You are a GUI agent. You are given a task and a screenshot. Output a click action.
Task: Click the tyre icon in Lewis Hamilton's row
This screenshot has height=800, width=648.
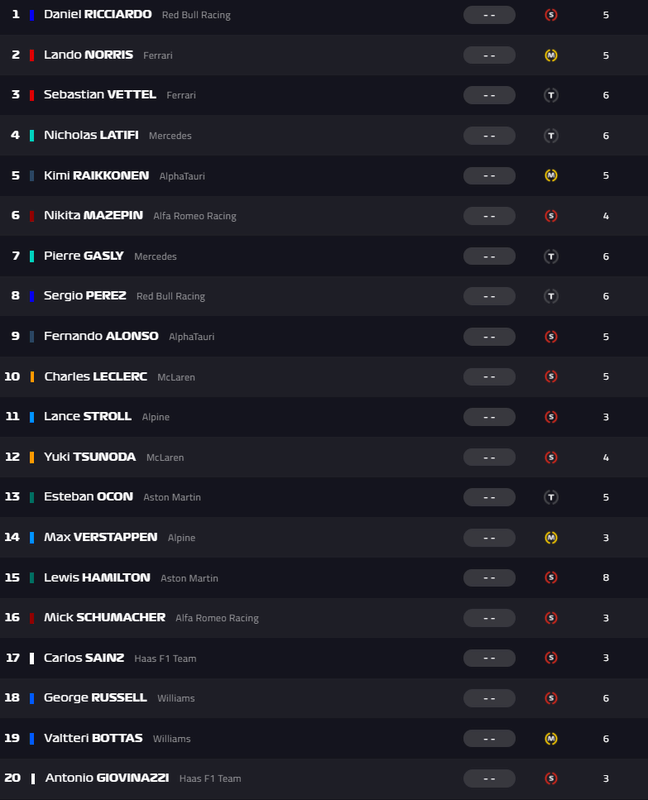pos(550,578)
